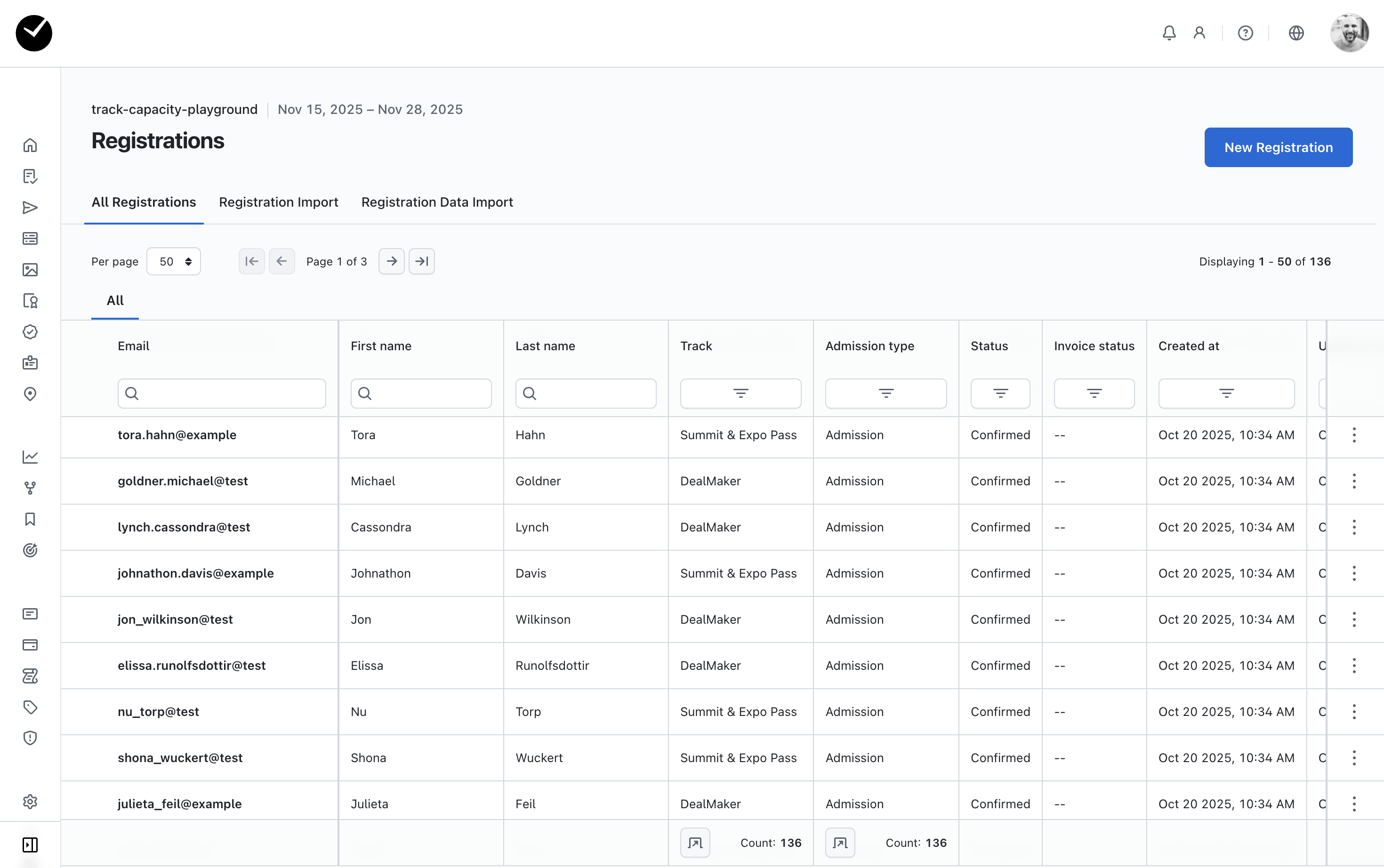The height and width of the screenshot is (868, 1384).
Task: Click the map pin location sidebar icon
Action: pos(30,394)
